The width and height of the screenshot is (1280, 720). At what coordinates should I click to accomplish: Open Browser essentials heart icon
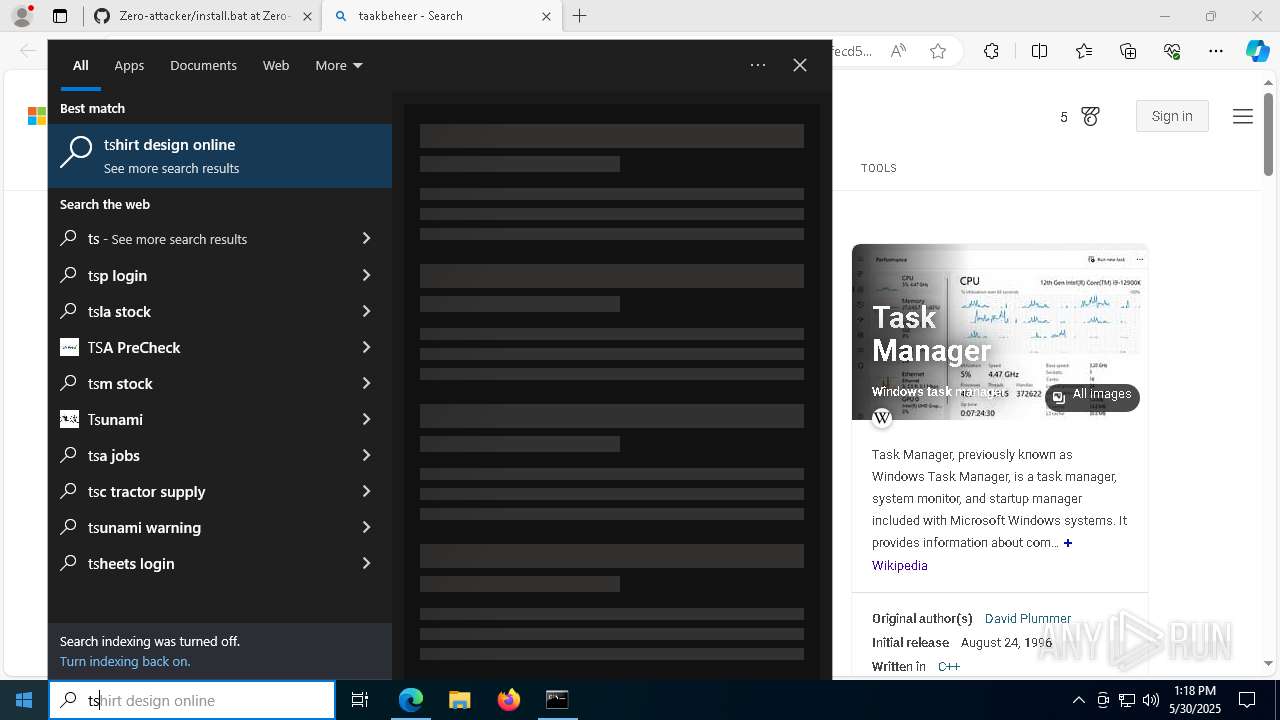1172,51
